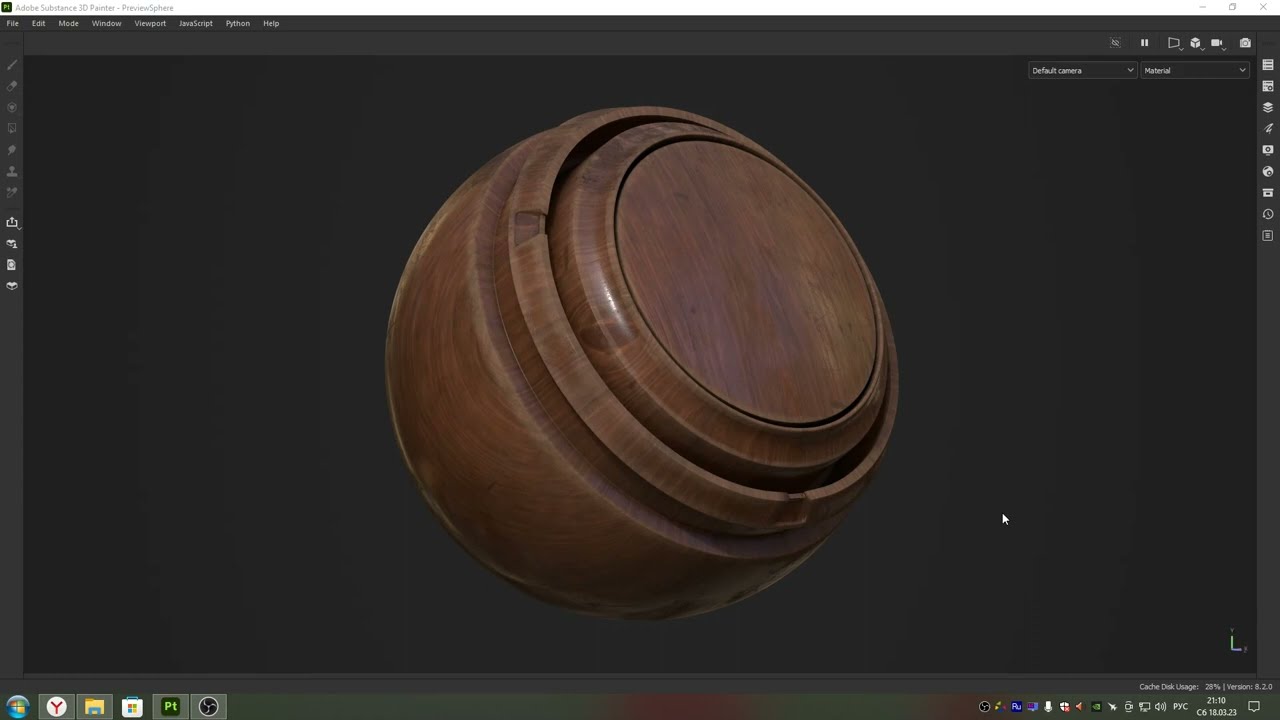Select the Projection tool
This screenshot has height=720, width=1280.
coord(12,107)
